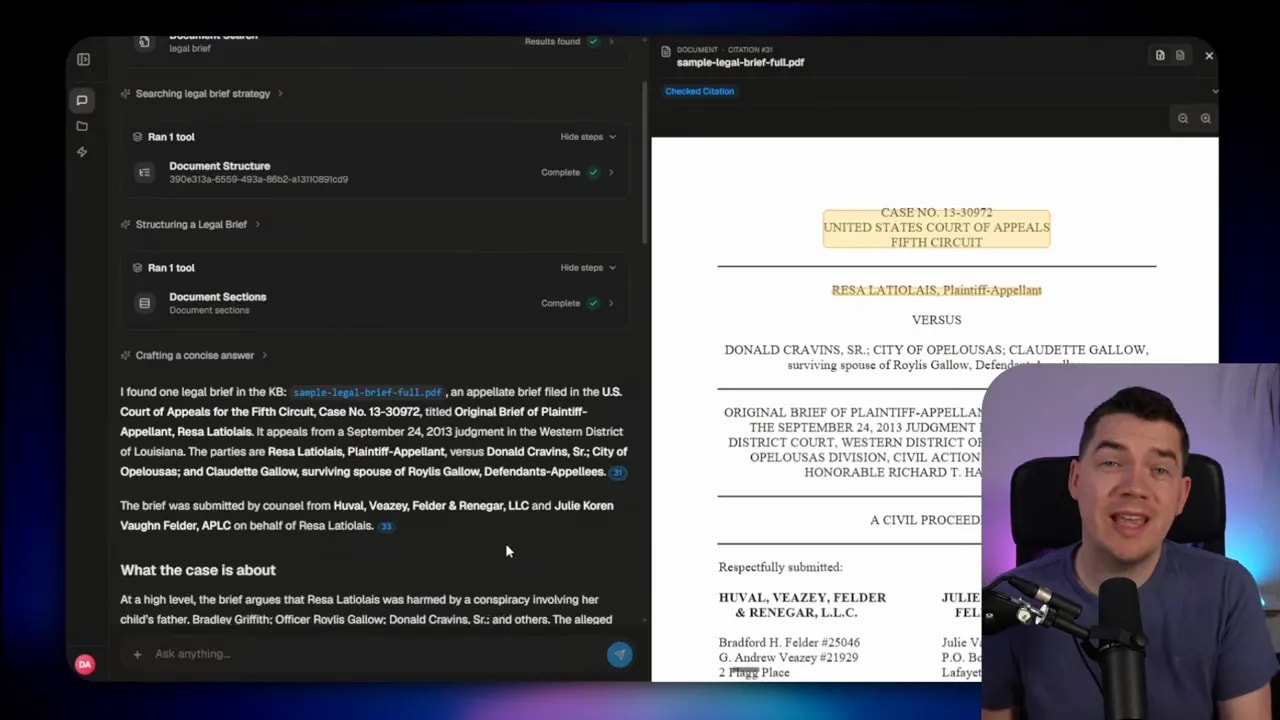This screenshot has width=1280, height=720.
Task: Click Respectfully submitted text in PDF
Action: point(780,567)
